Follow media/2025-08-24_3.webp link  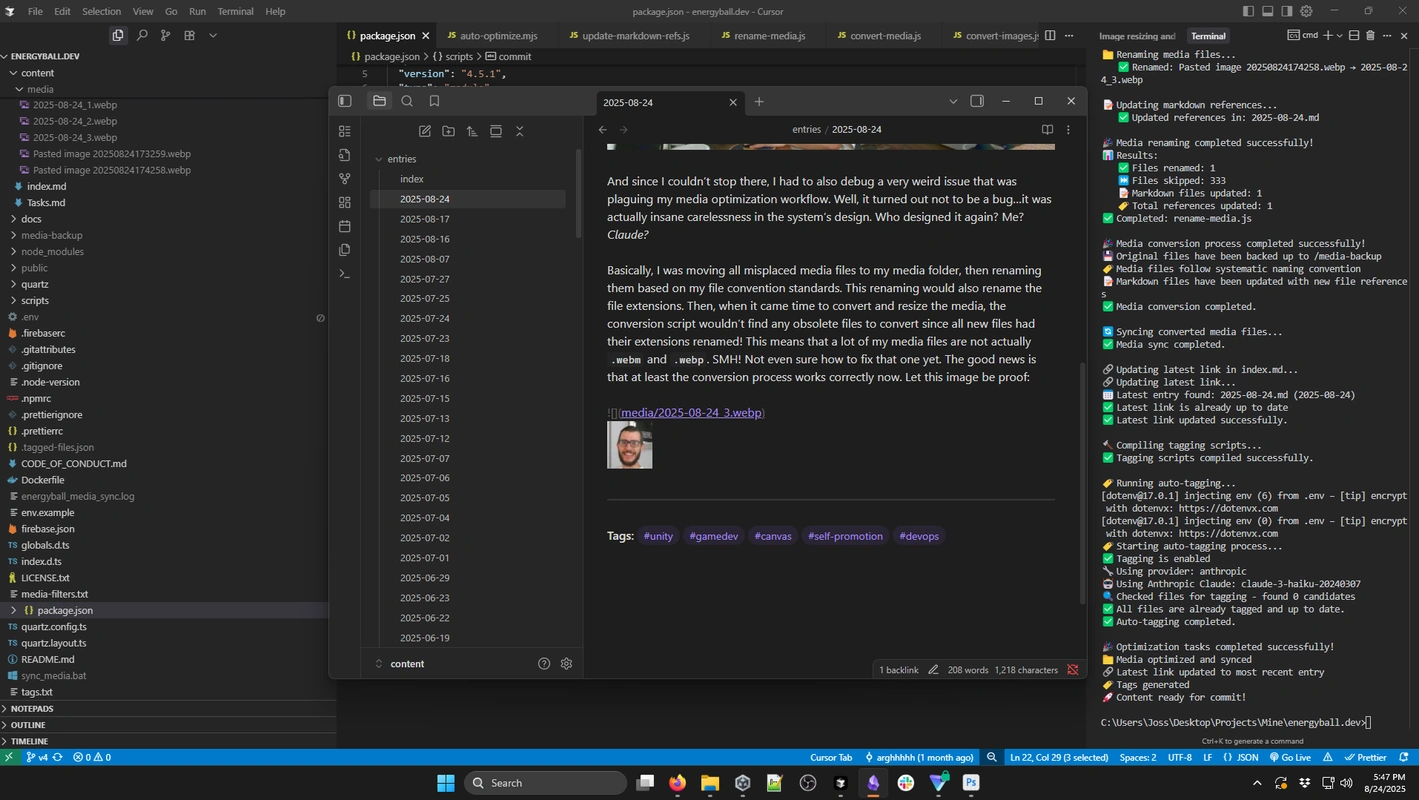691,413
